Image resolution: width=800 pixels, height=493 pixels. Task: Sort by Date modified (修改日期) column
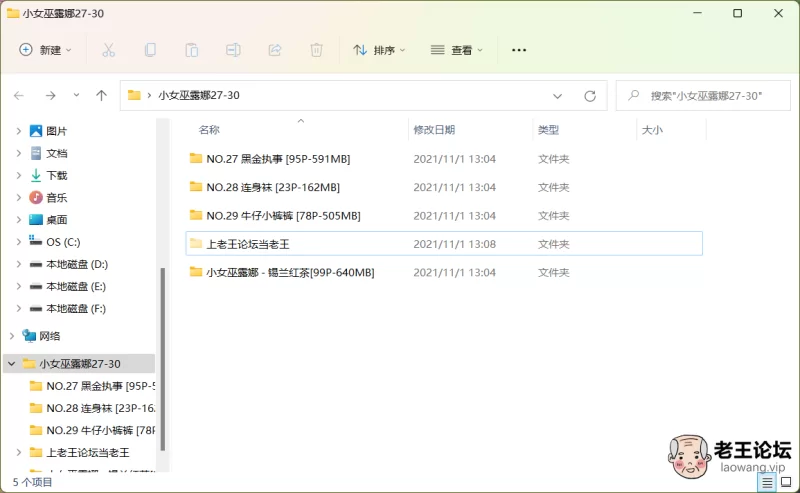coord(434,130)
